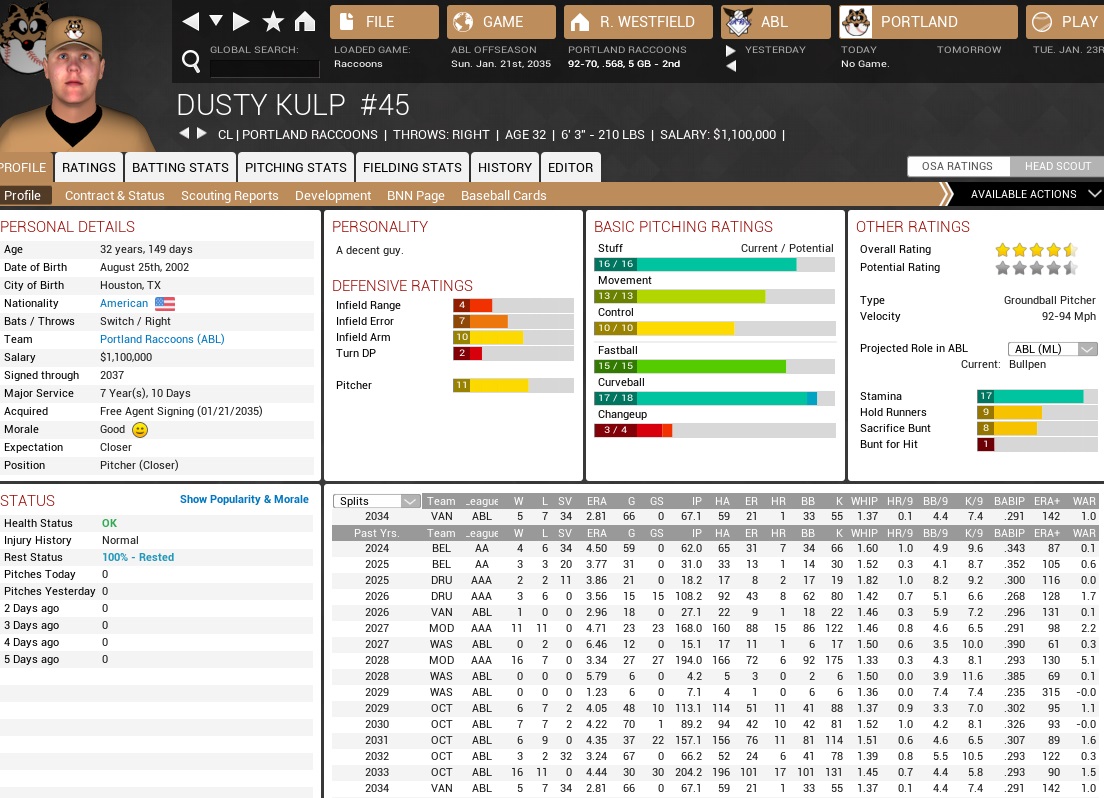Open the ABL league menu
This screenshot has height=798, width=1104.
[775, 21]
